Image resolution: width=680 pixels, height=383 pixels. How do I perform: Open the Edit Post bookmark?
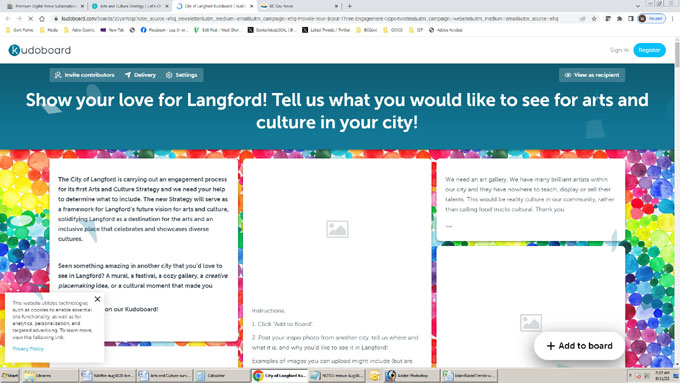(x=218, y=30)
